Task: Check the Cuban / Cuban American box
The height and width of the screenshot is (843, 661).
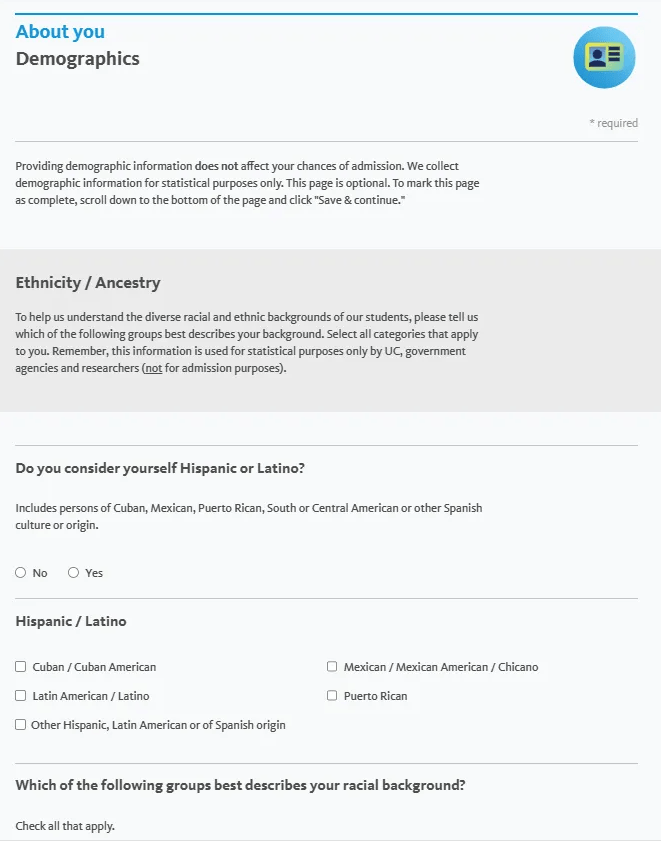Action: coord(20,667)
